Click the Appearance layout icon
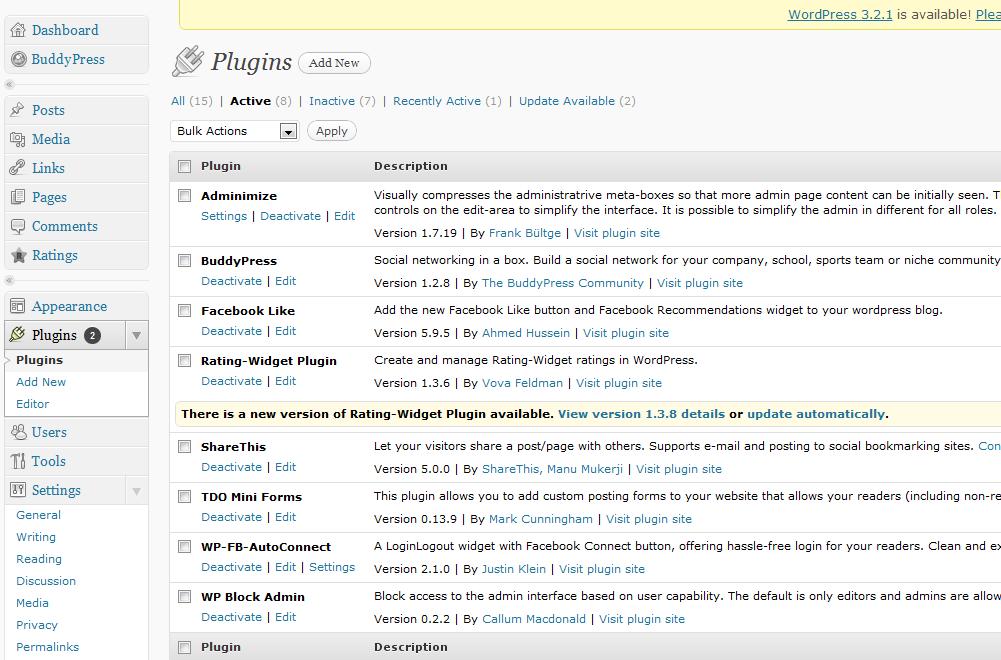The height and width of the screenshot is (660, 1001). tap(18, 306)
